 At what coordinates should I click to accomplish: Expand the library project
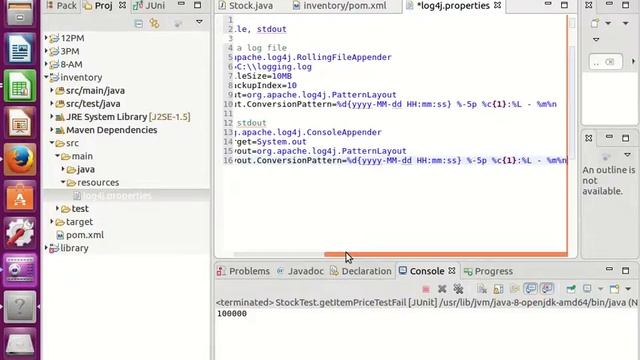pyautogui.click(x=46, y=247)
